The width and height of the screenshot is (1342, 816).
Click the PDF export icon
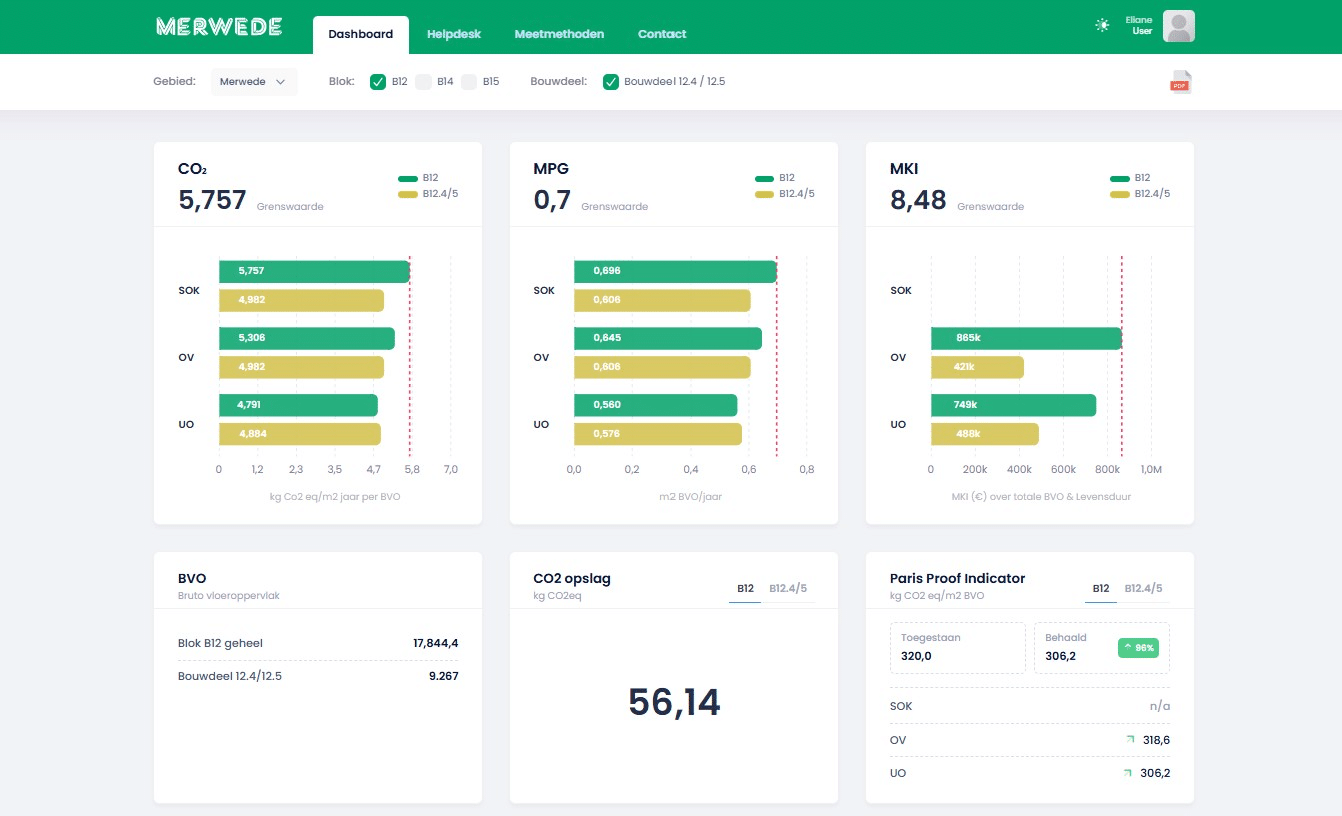point(1180,82)
